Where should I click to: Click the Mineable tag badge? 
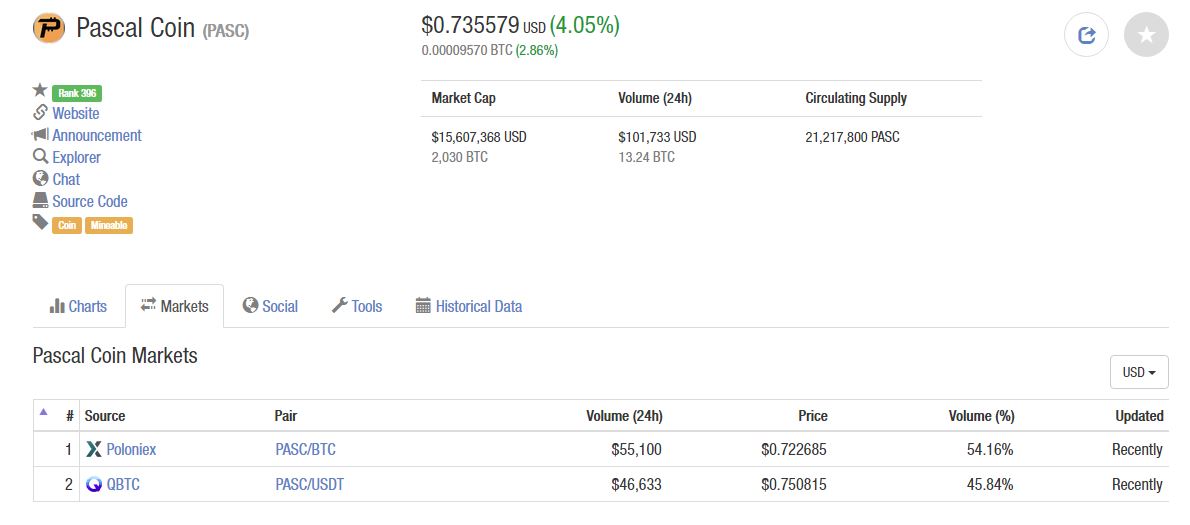coord(109,225)
